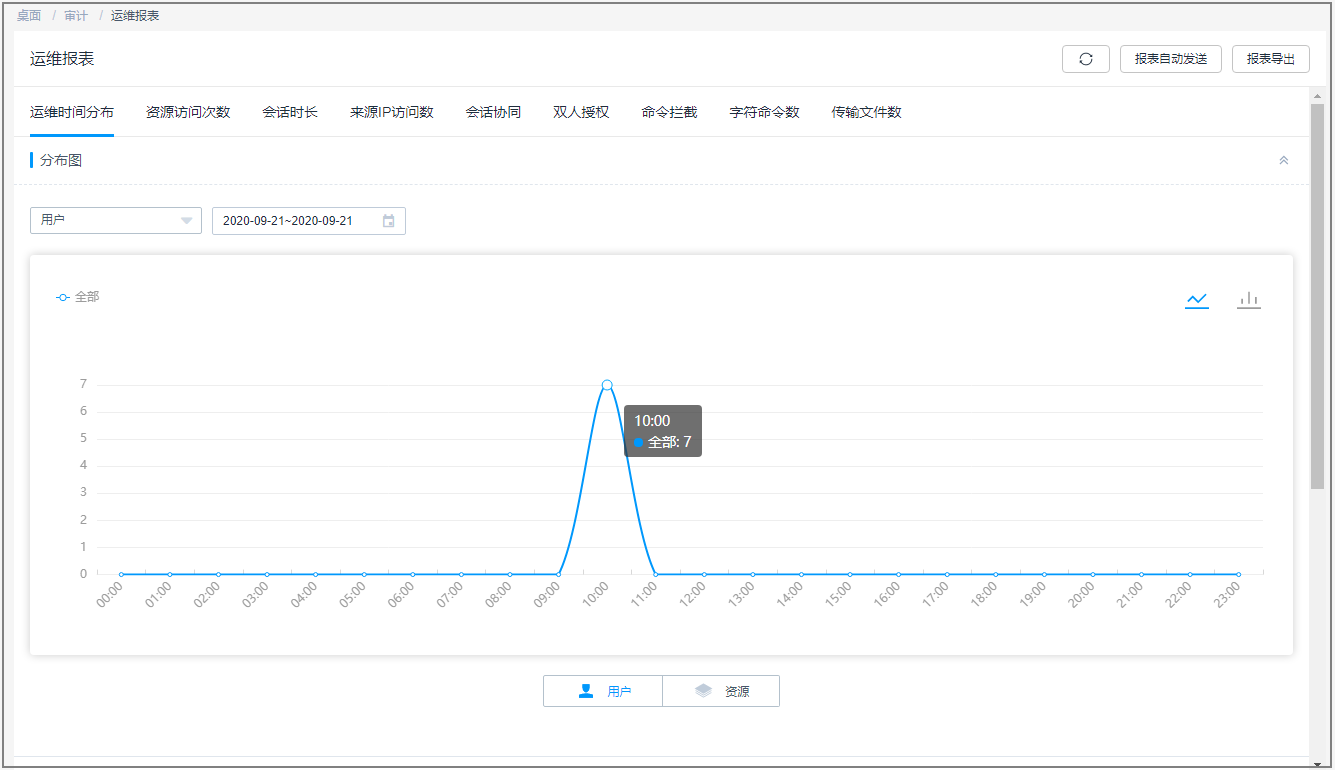The width and height of the screenshot is (1335, 770).
Task: Click the 10:00 peak data point
Action: point(607,385)
